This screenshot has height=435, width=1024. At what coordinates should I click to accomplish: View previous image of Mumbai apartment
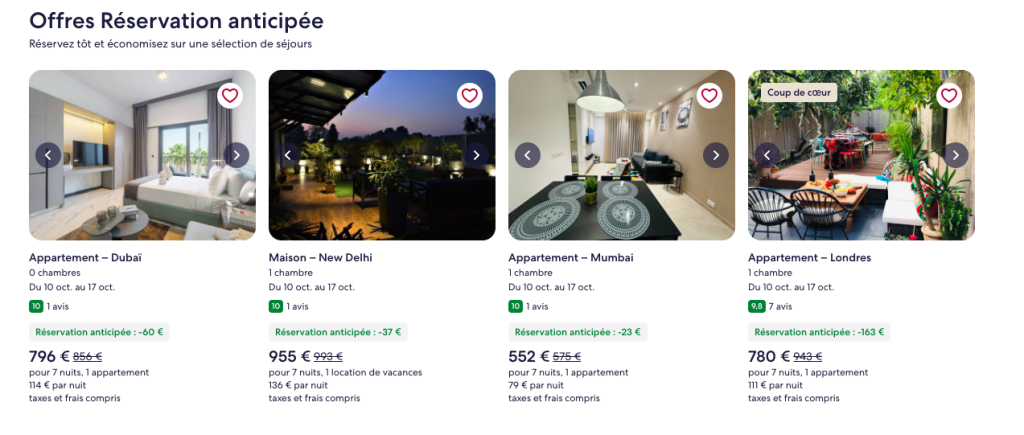(x=528, y=155)
